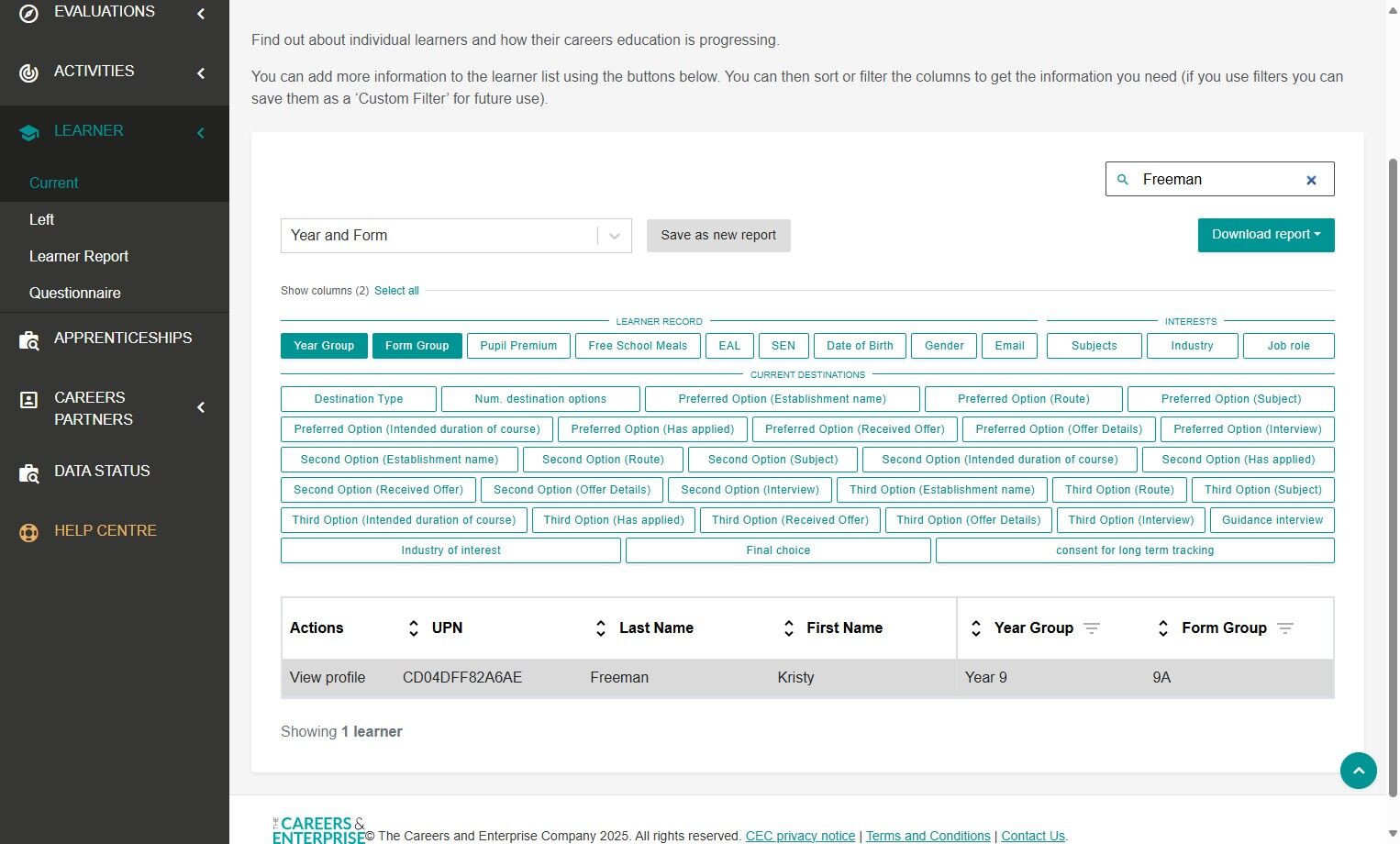Click the scroll-to-top arrow button
Screen dimensions: 1400x844
1359,771
